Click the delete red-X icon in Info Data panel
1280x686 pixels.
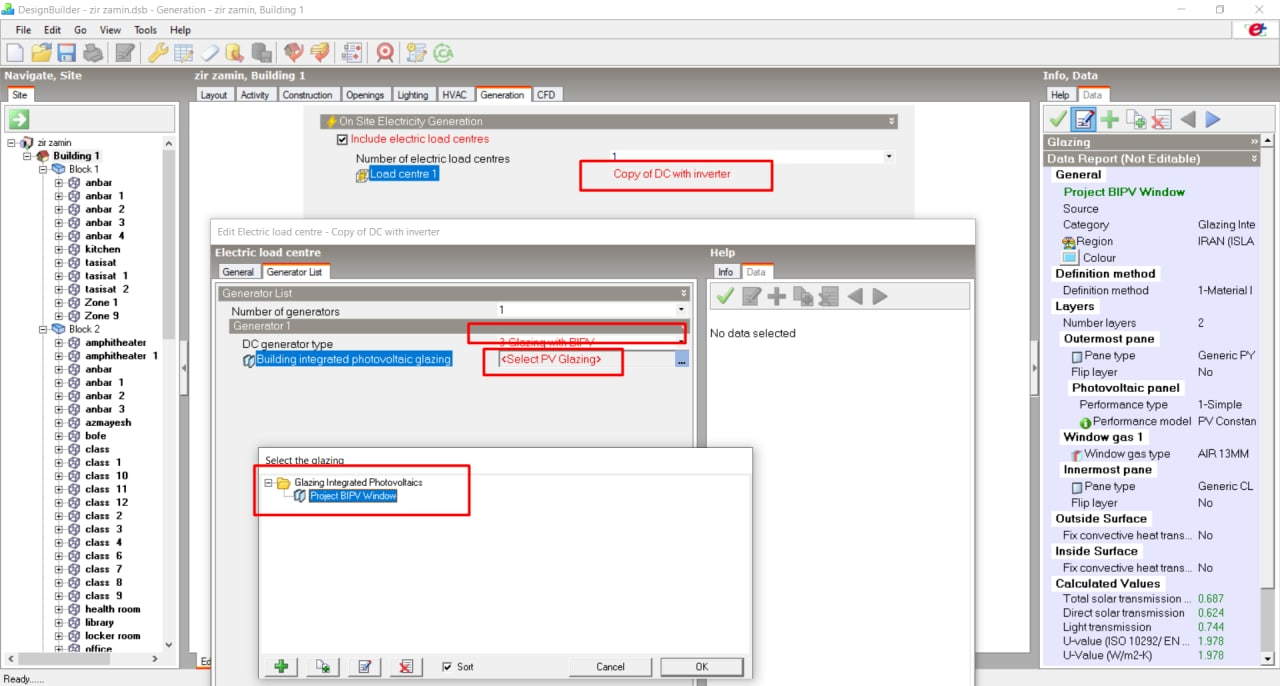pos(1161,120)
